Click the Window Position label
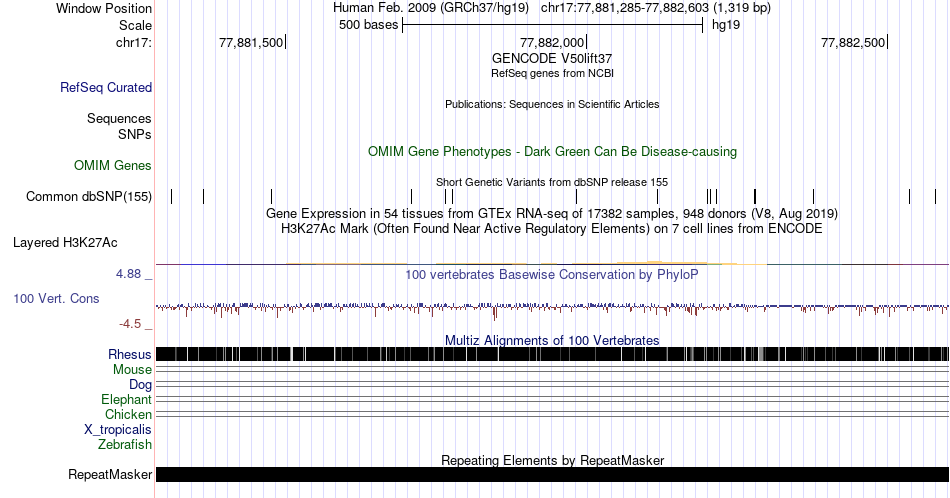The width and height of the screenshot is (950, 498). tap(104, 8)
